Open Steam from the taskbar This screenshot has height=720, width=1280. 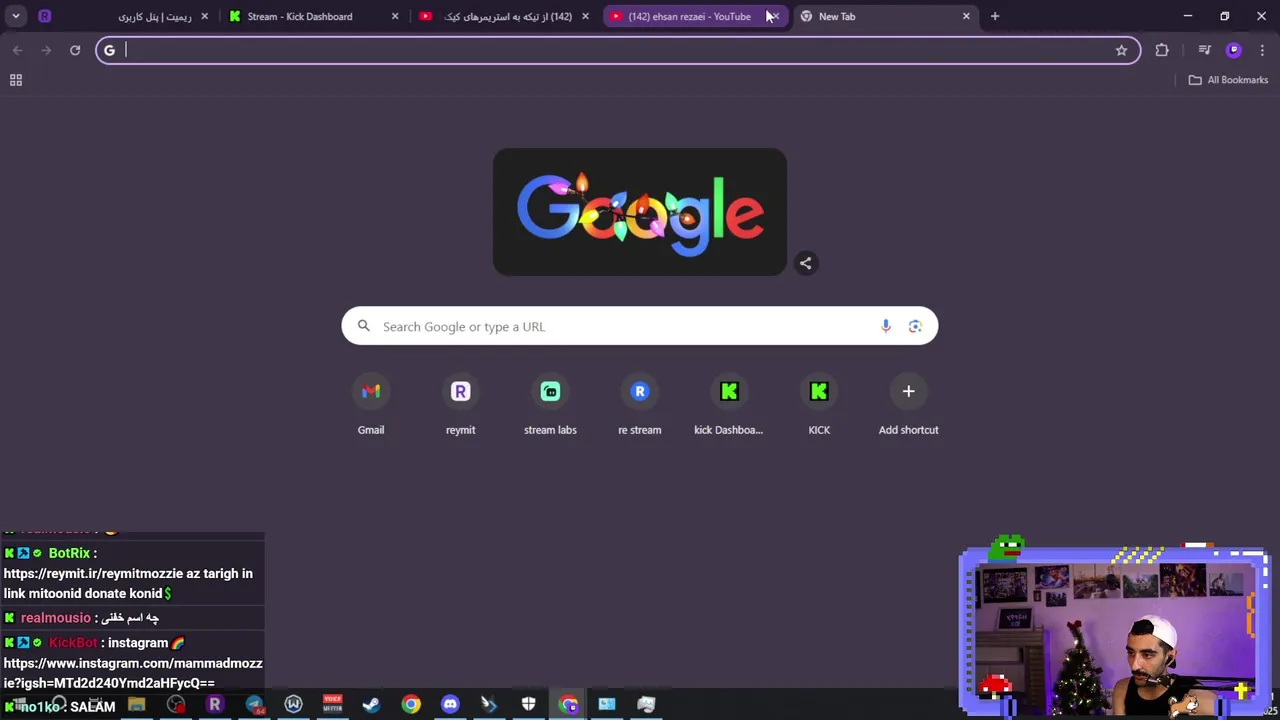coord(371,705)
